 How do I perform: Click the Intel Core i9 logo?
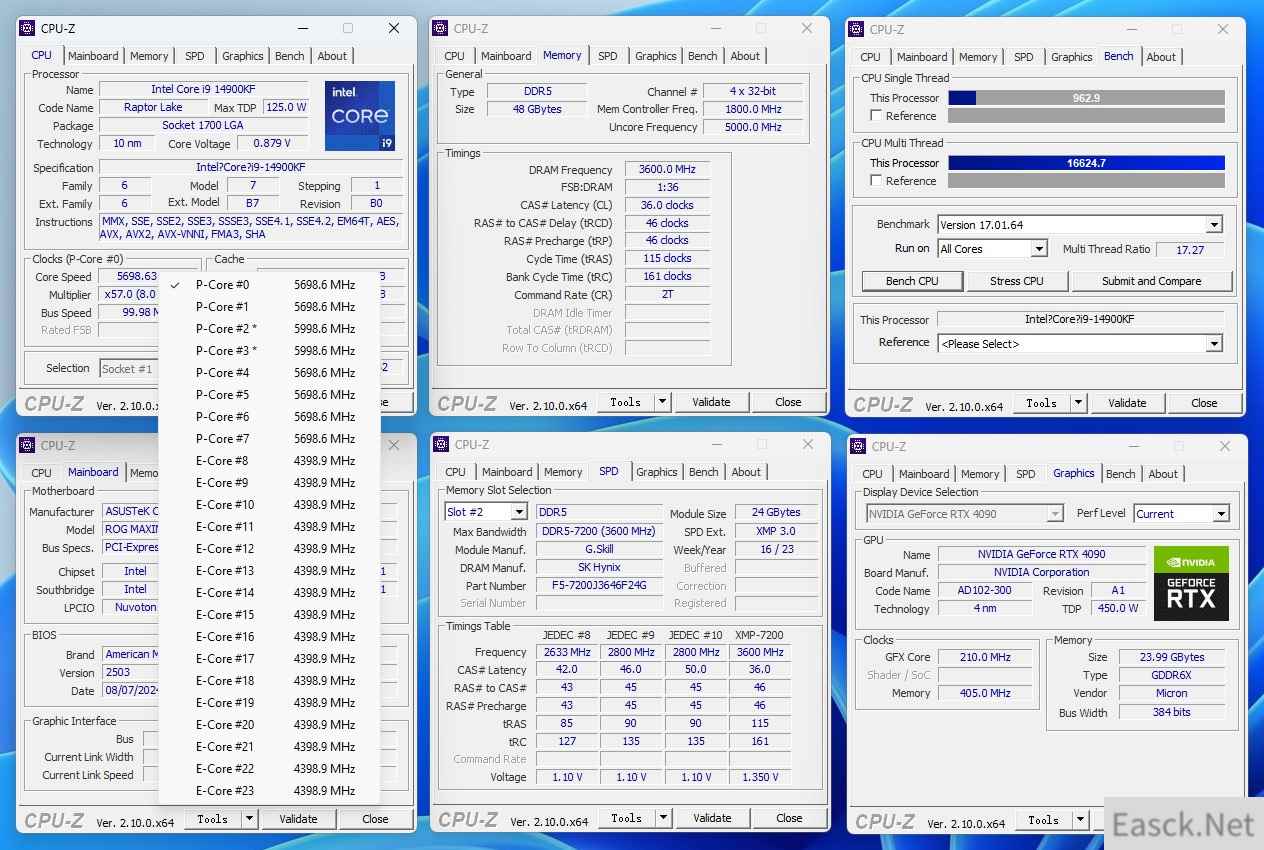click(360, 116)
